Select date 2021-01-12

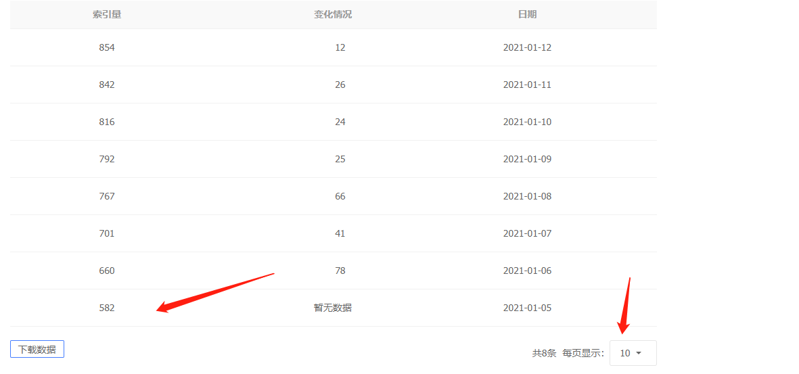(x=527, y=47)
